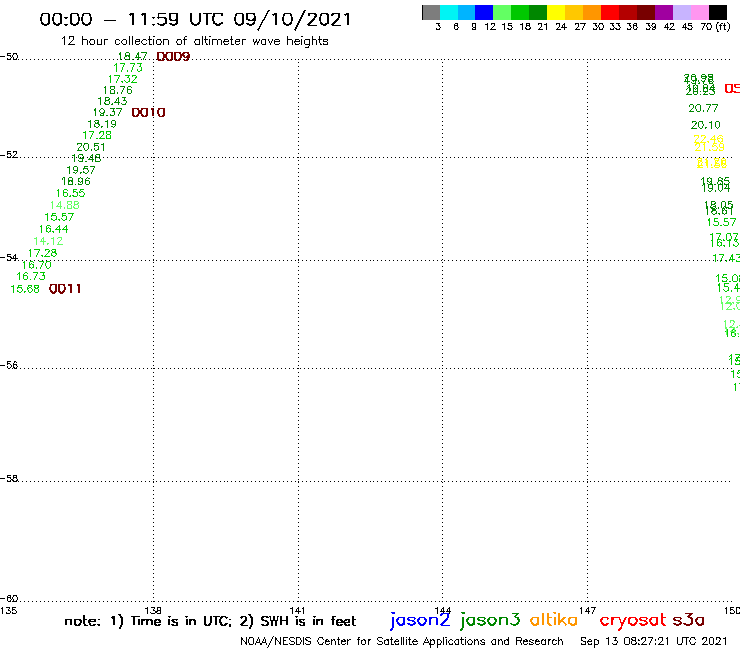Viewport: 740px width, 650px height.
Task: Select the value 18.19
Action: [102, 124]
